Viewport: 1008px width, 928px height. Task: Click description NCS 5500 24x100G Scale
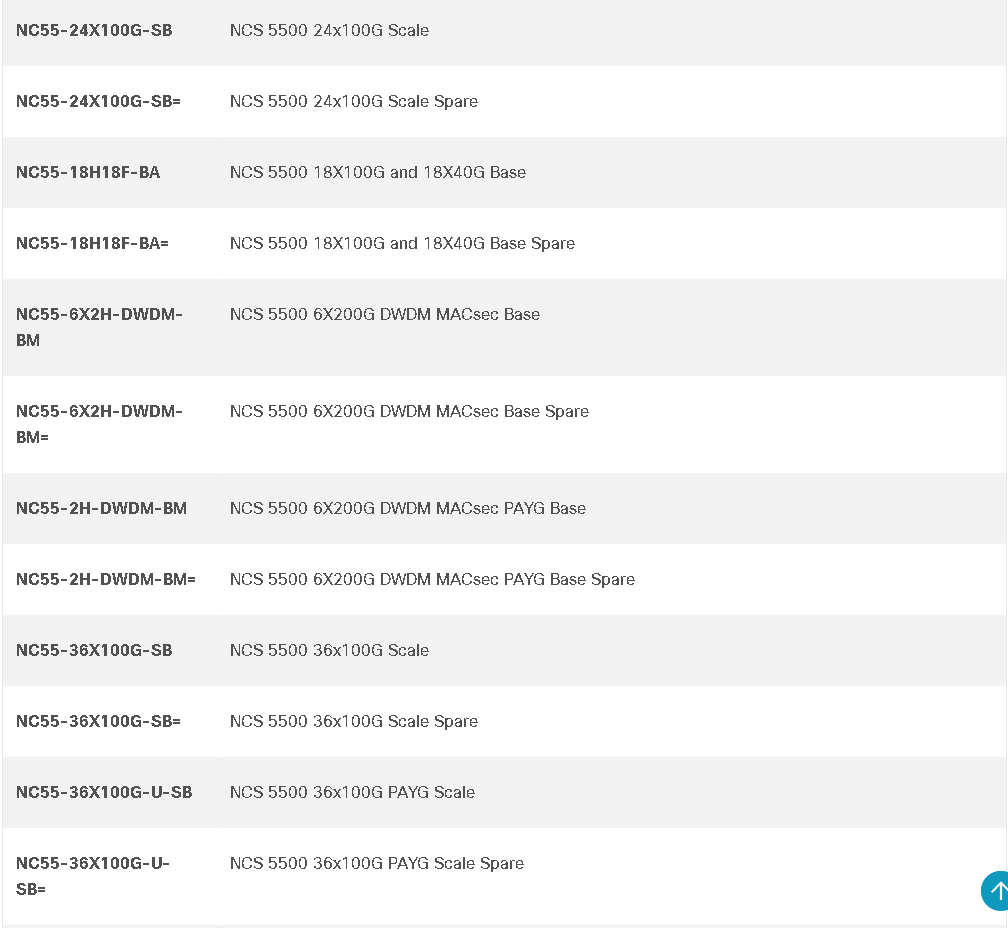pos(329,30)
